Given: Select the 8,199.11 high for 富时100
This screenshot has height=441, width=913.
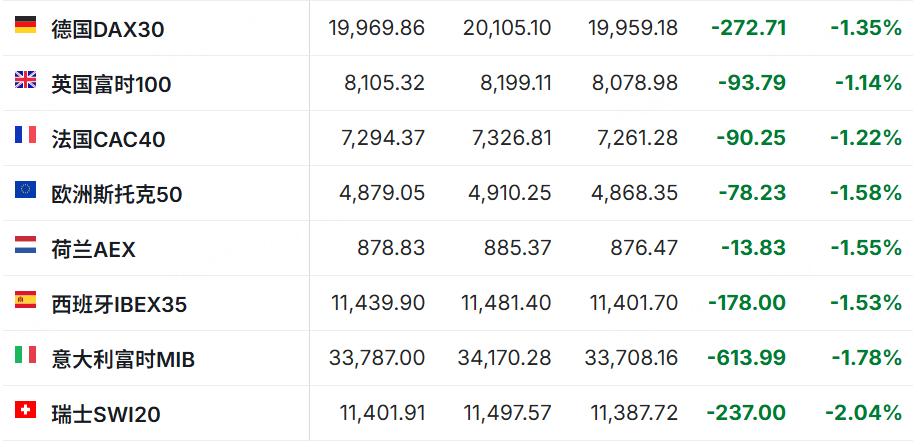Looking at the screenshot, I should pyautogui.click(x=516, y=83).
